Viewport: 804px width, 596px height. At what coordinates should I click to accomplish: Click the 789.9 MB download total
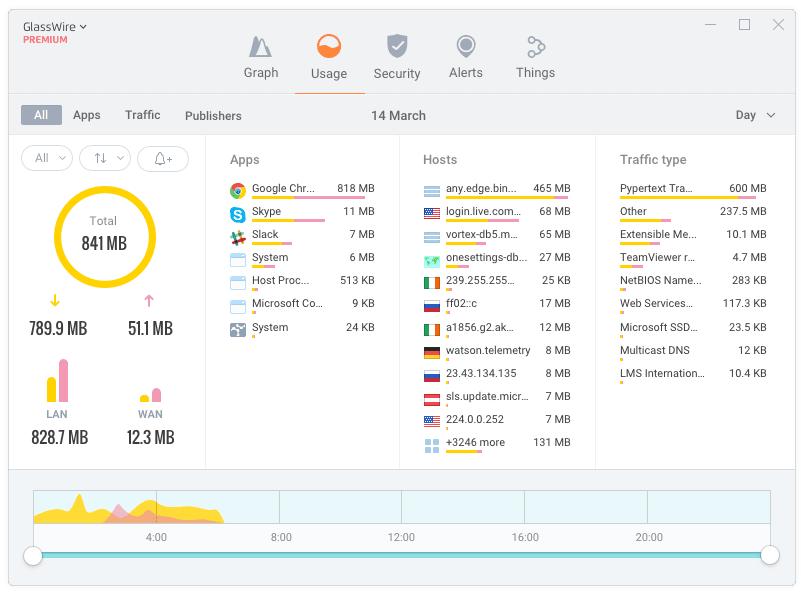58,328
